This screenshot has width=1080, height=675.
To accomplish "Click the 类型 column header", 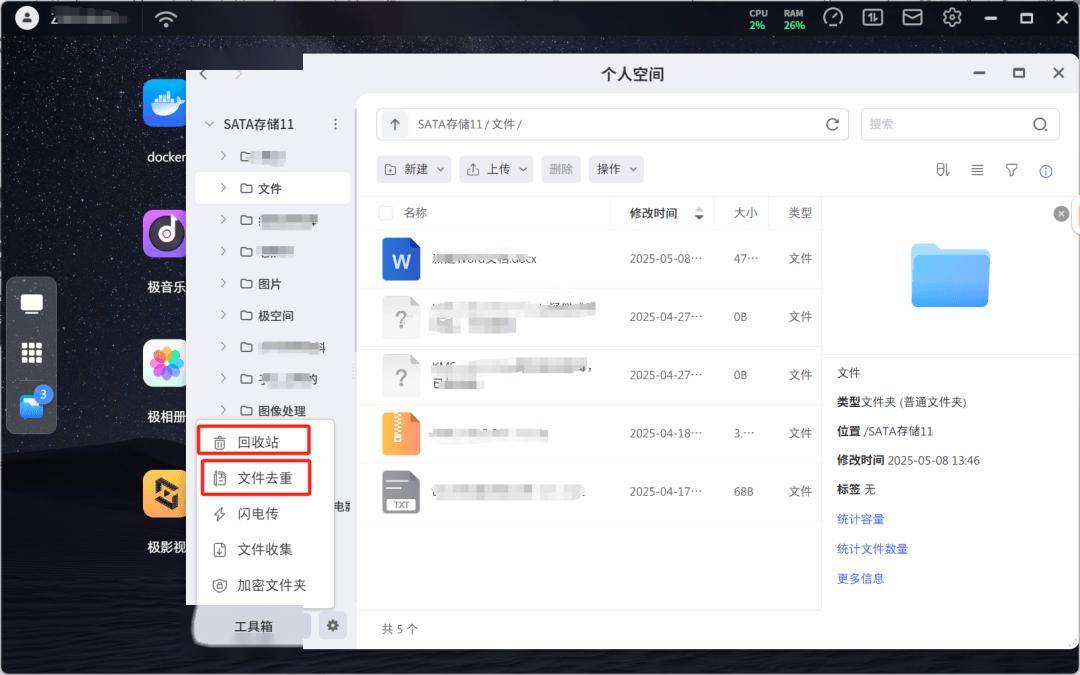I will pos(800,213).
